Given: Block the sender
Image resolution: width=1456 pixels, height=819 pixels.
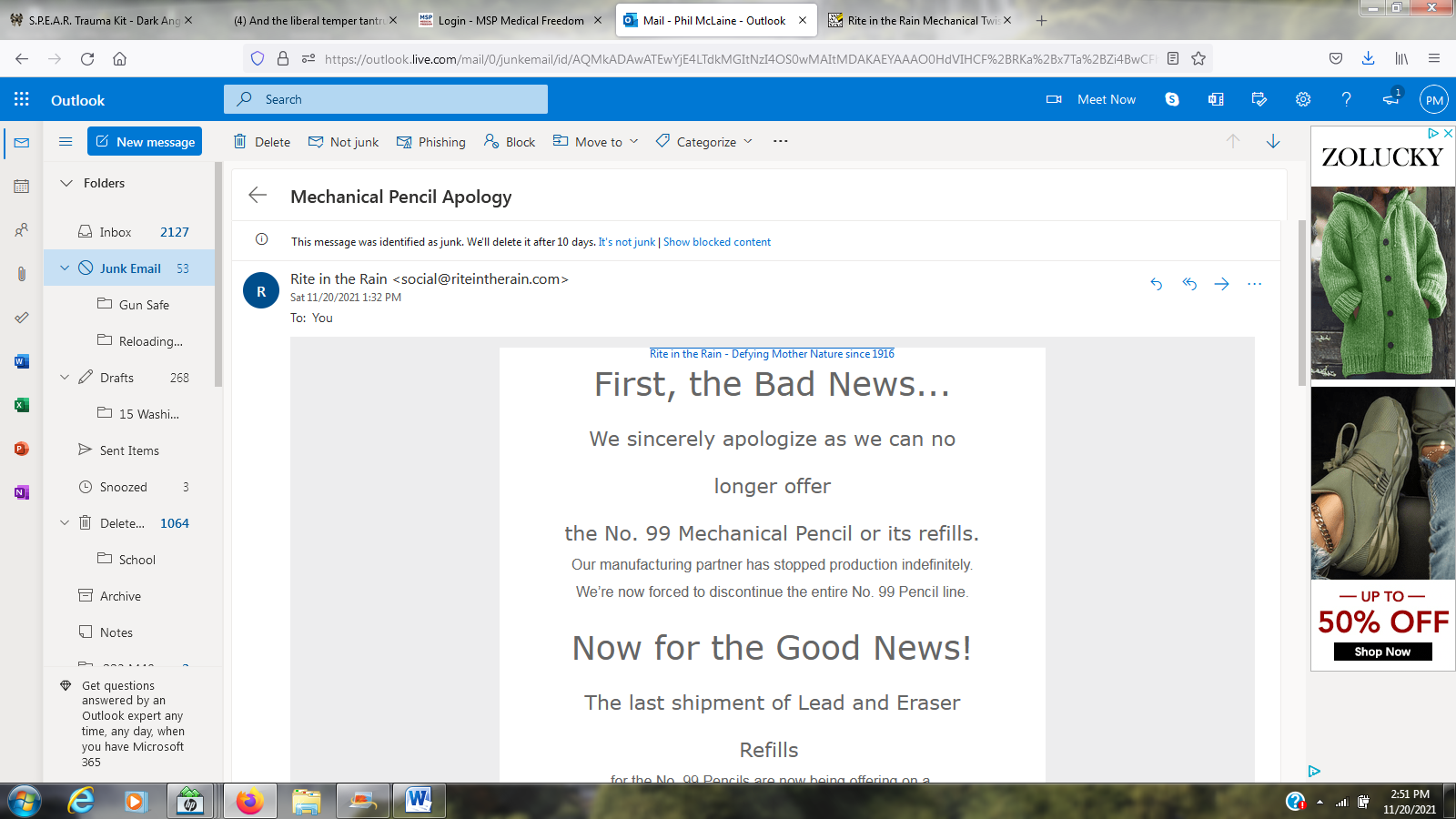Looking at the screenshot, I should [510, 141].
